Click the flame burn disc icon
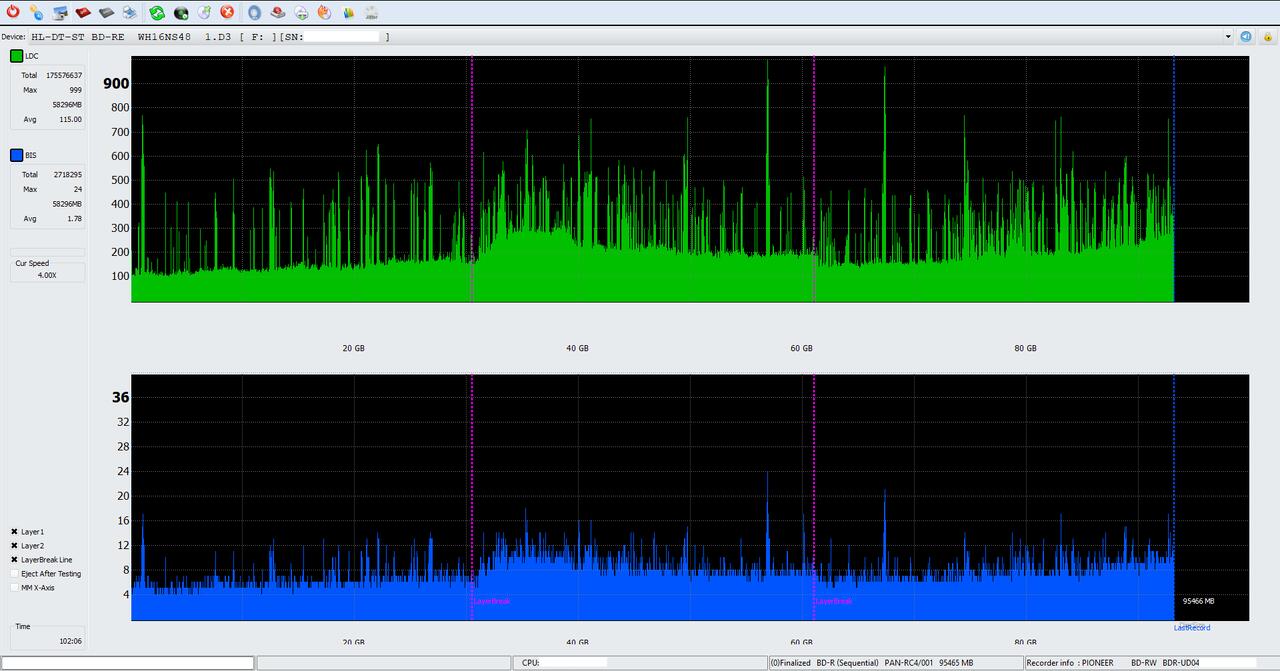 (x=324, y=12)
